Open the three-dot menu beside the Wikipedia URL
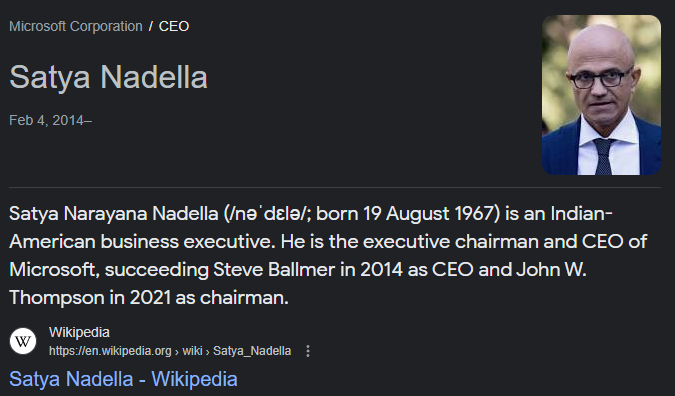 (308, 351)
